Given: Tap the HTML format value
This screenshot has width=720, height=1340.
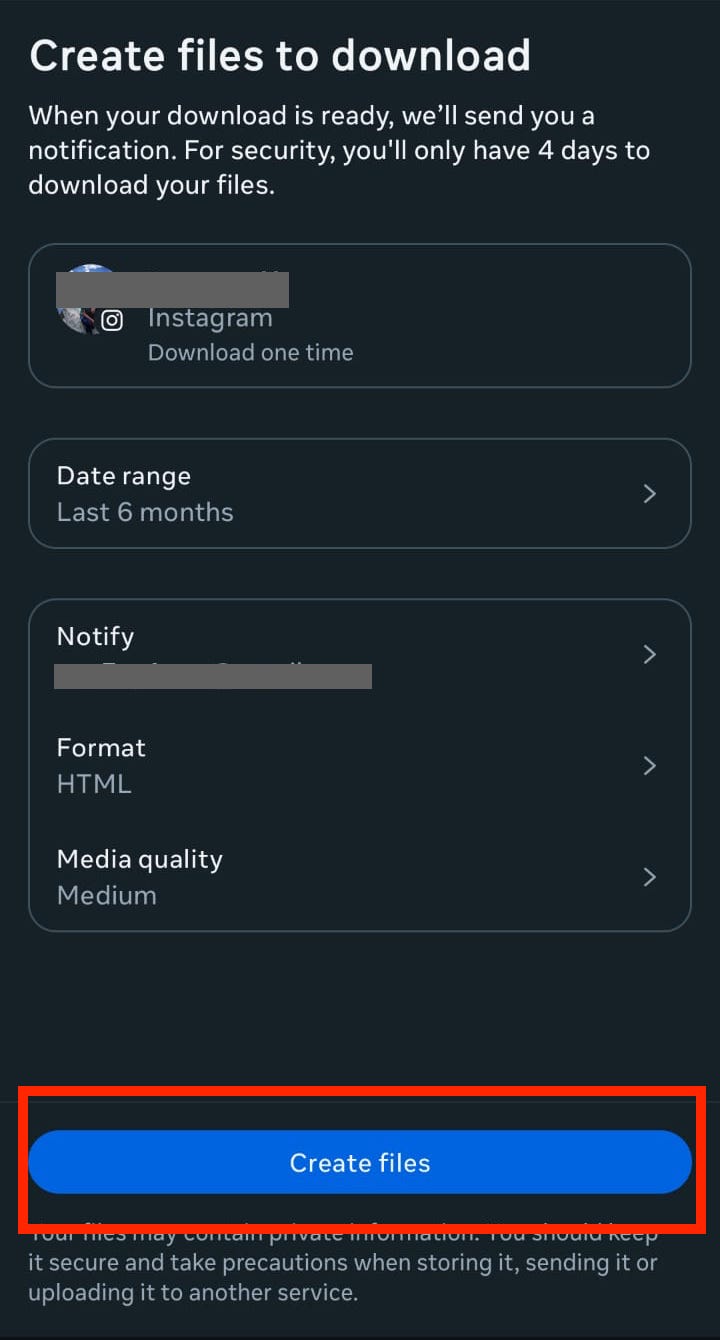Looking at the screenshot, I should (94, 784).
